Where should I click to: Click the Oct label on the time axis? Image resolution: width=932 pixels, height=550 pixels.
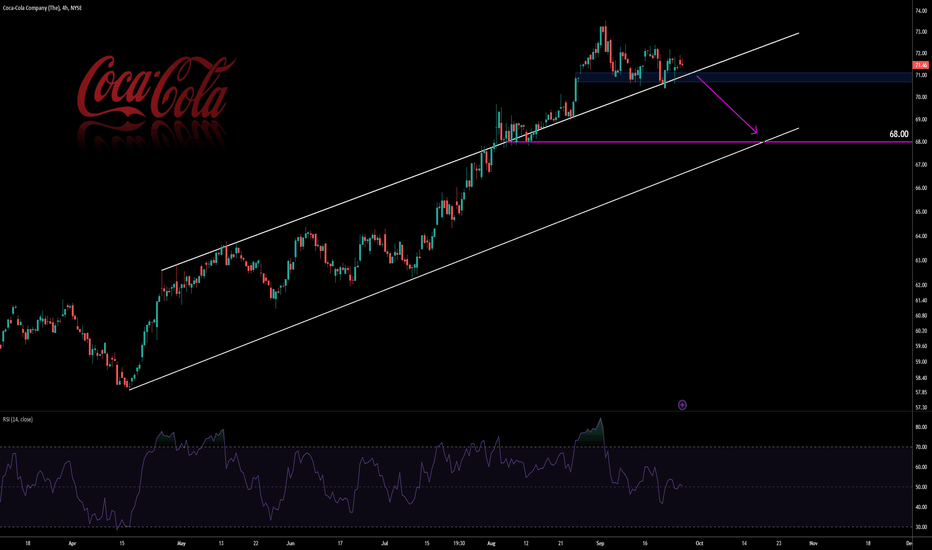pyautogui.click(x=700, y=543)
